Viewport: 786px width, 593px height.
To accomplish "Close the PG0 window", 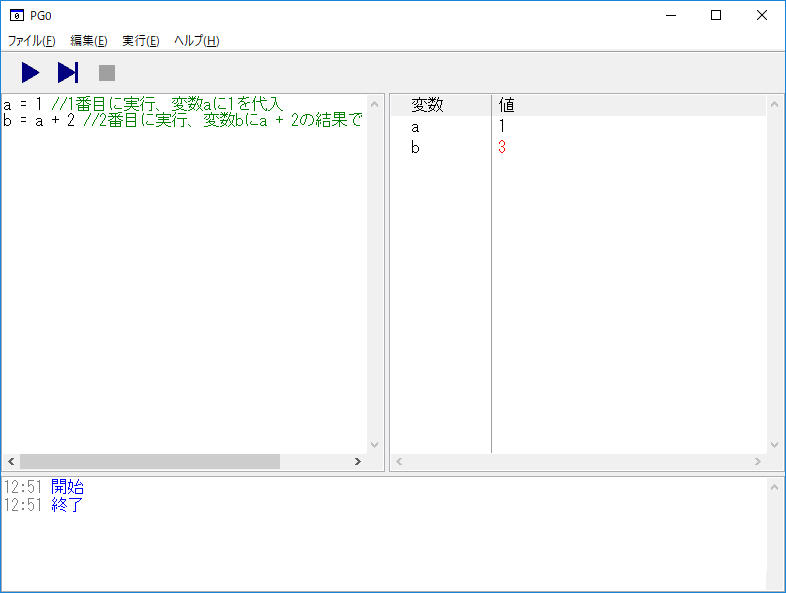I will point(761,16).
